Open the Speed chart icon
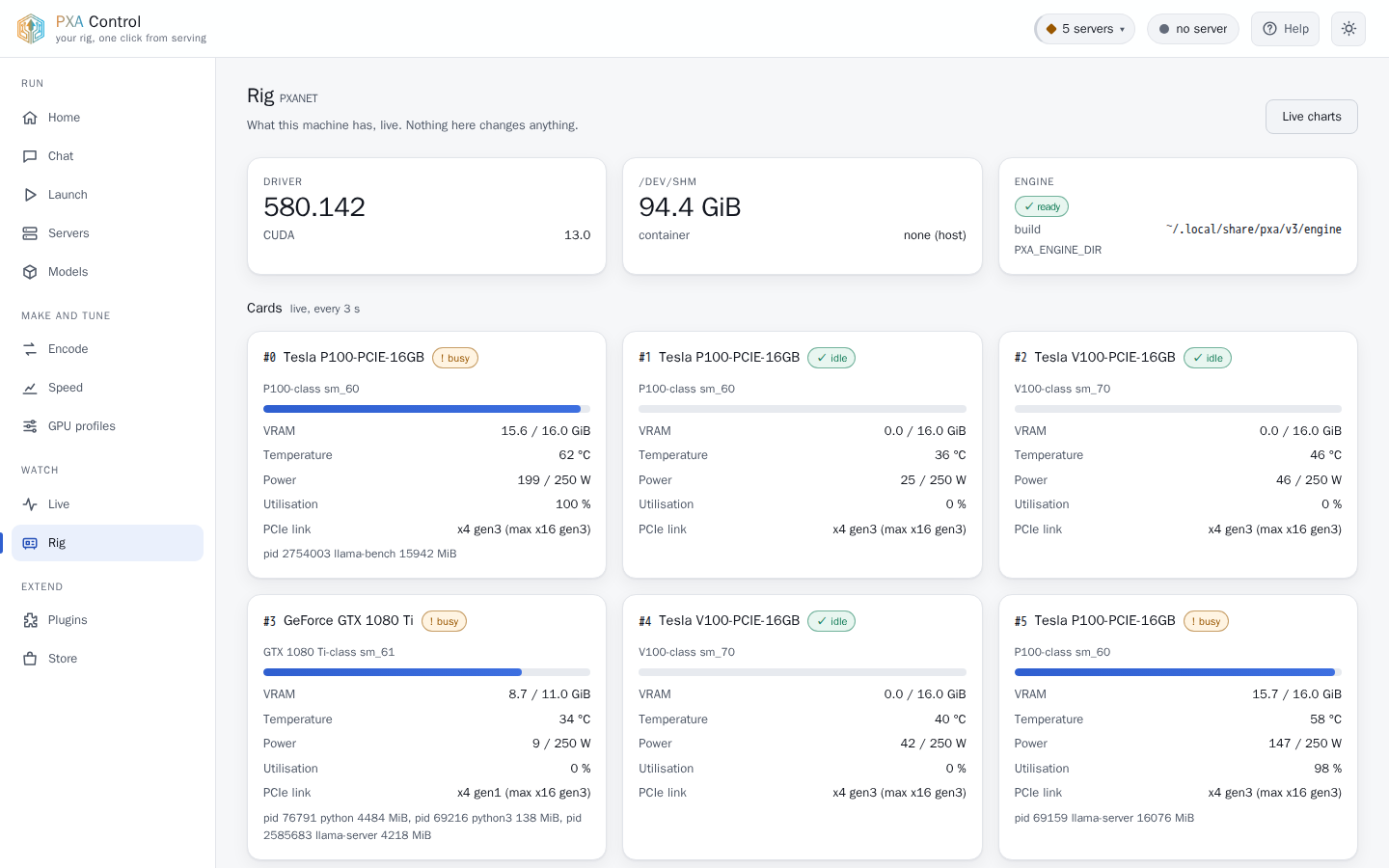This screenshot has height=868, width=1389. (30, 388)
